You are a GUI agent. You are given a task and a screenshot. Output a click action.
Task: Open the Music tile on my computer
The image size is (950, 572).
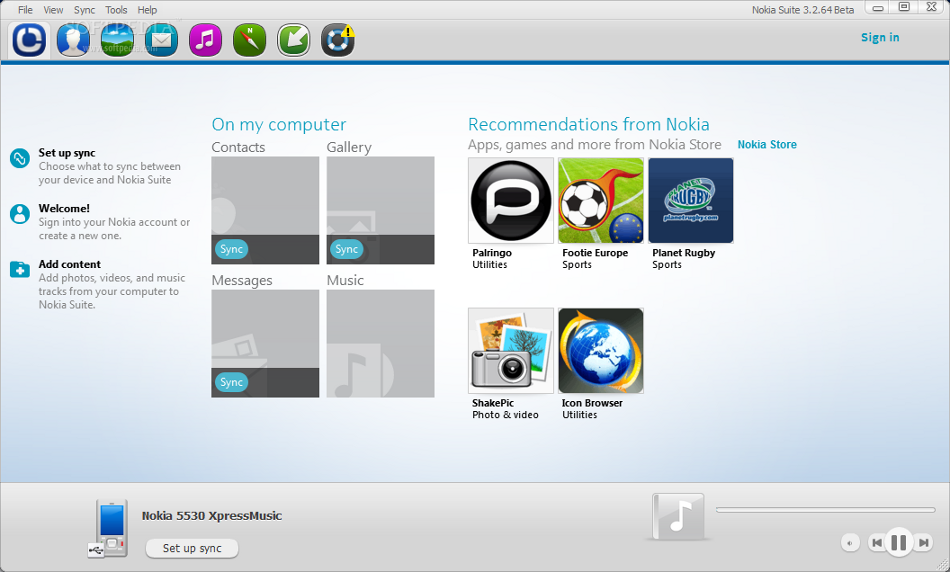tap(380, 344)
